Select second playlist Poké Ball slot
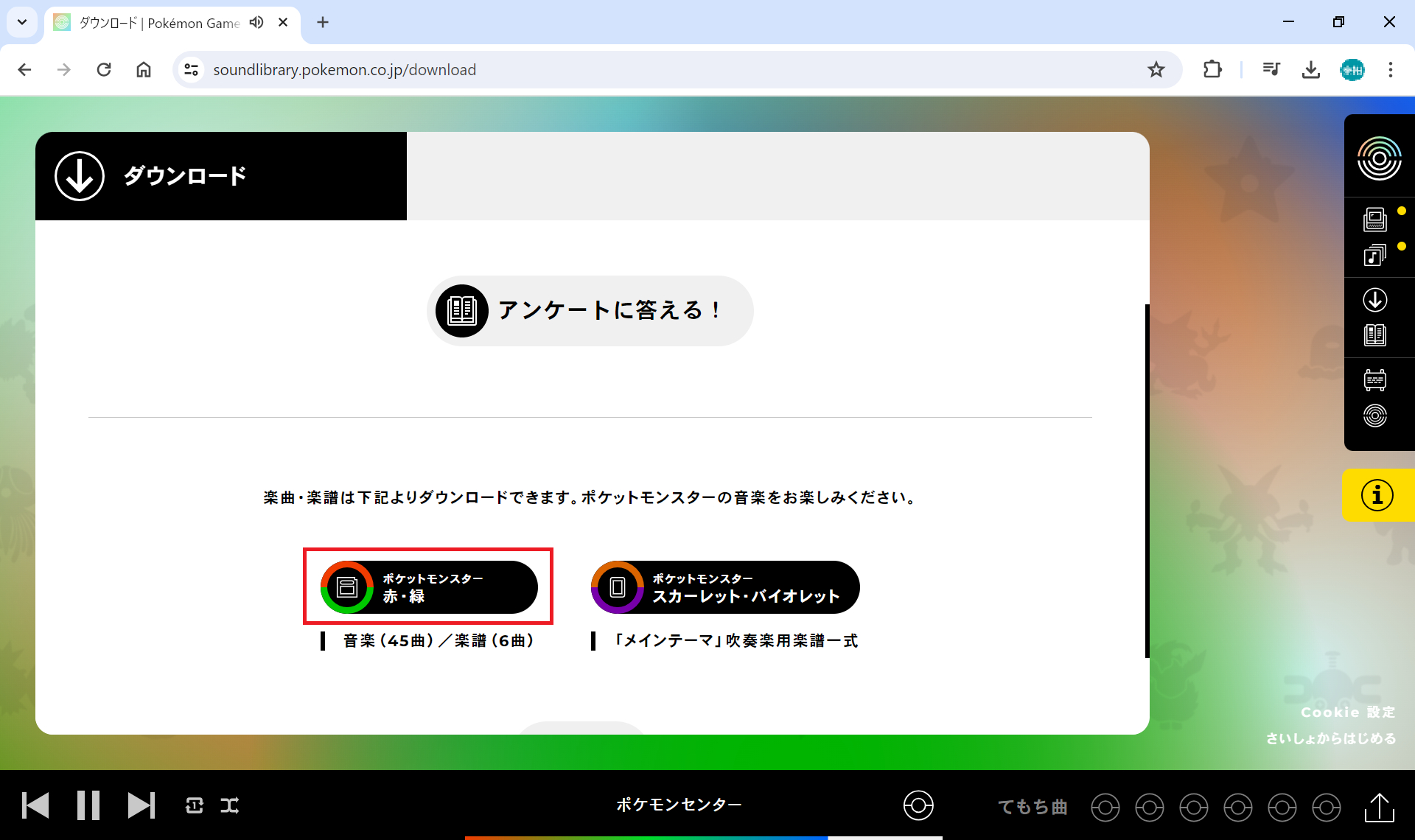The width and height of the screenshot is (1415, 840). tap(1150, 808)
